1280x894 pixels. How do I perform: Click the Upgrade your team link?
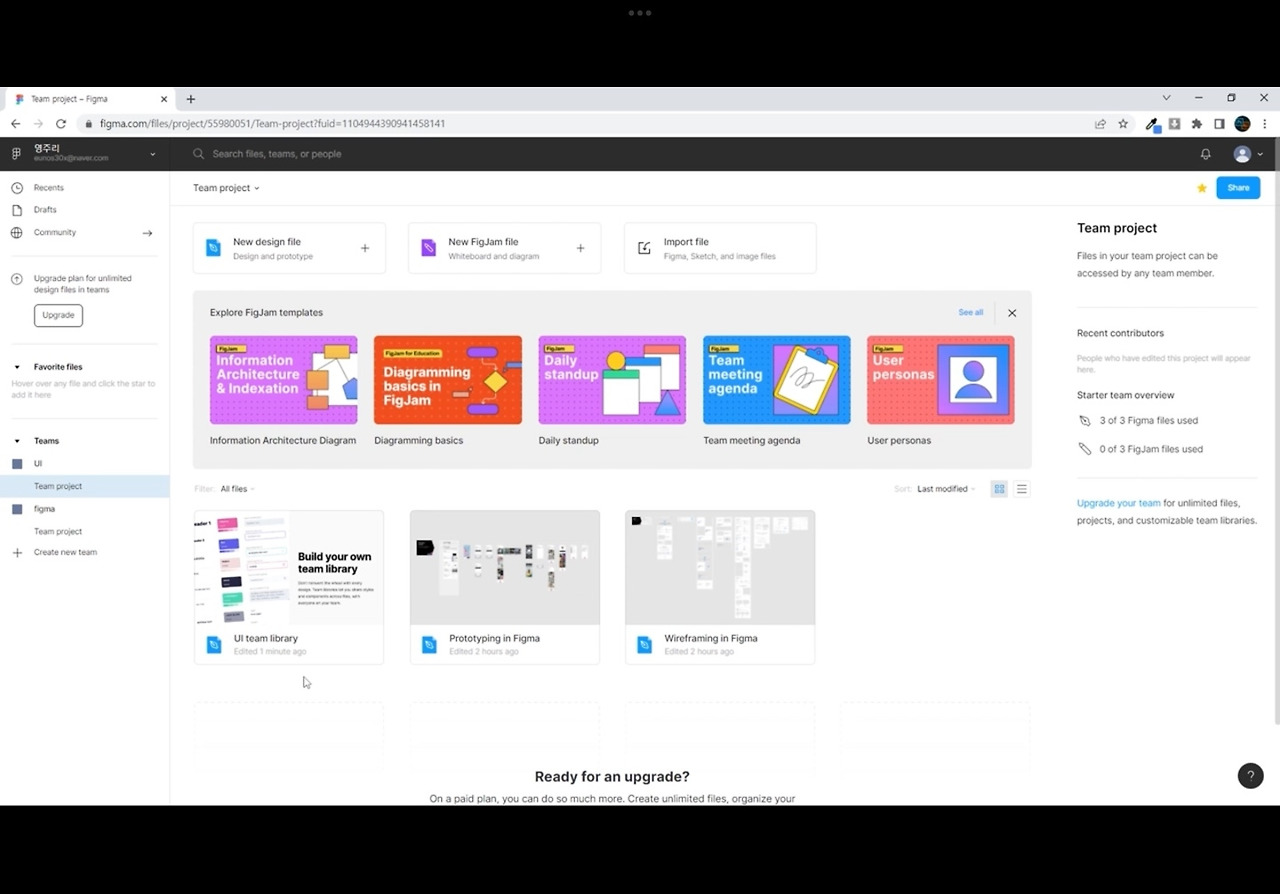point(1118,503)
